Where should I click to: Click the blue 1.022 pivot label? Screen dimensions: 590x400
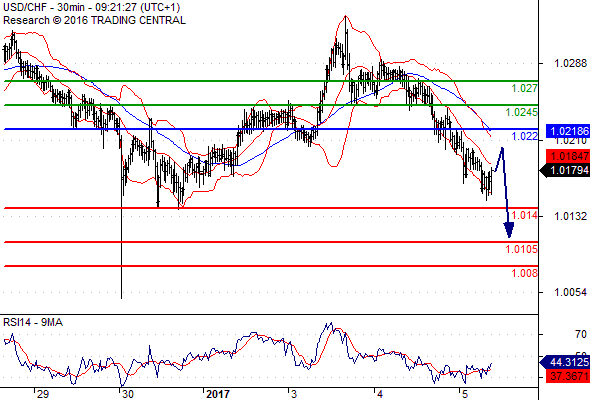point(525,136)
